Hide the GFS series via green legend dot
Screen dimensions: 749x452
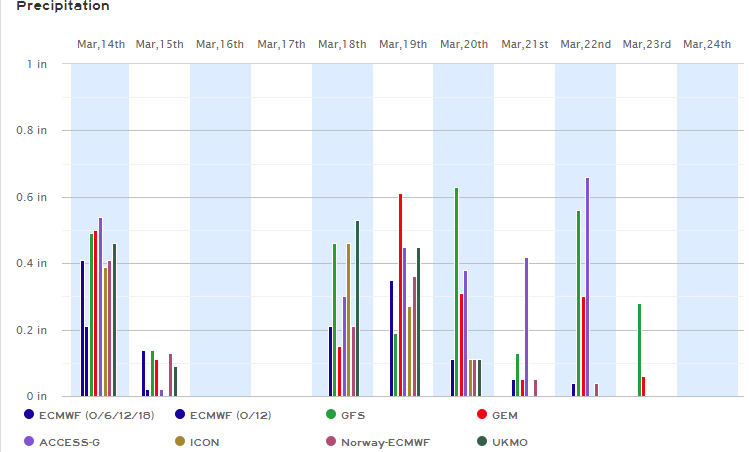pyautogui.click(x=329, y=414)
